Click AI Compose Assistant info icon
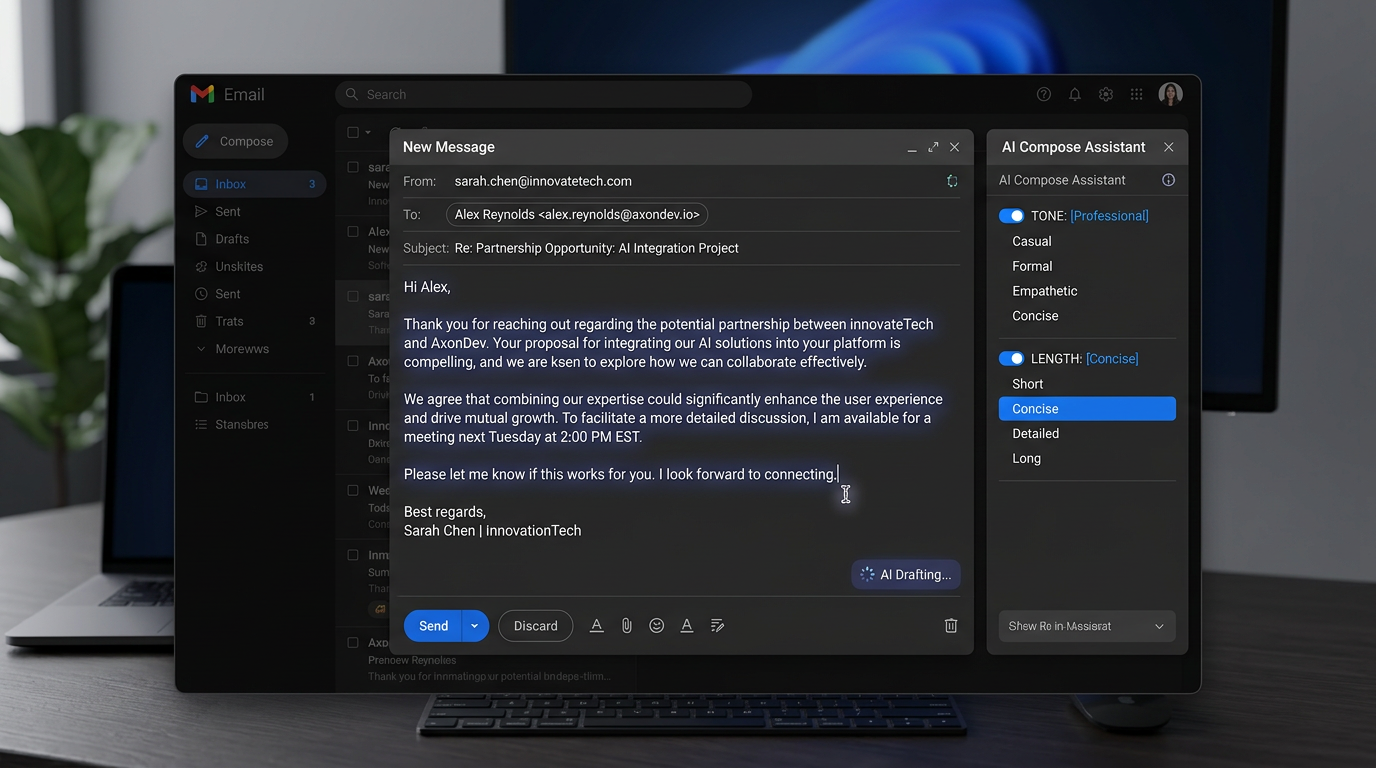Screen dimensions: 1376x768 coord(1168,180)
